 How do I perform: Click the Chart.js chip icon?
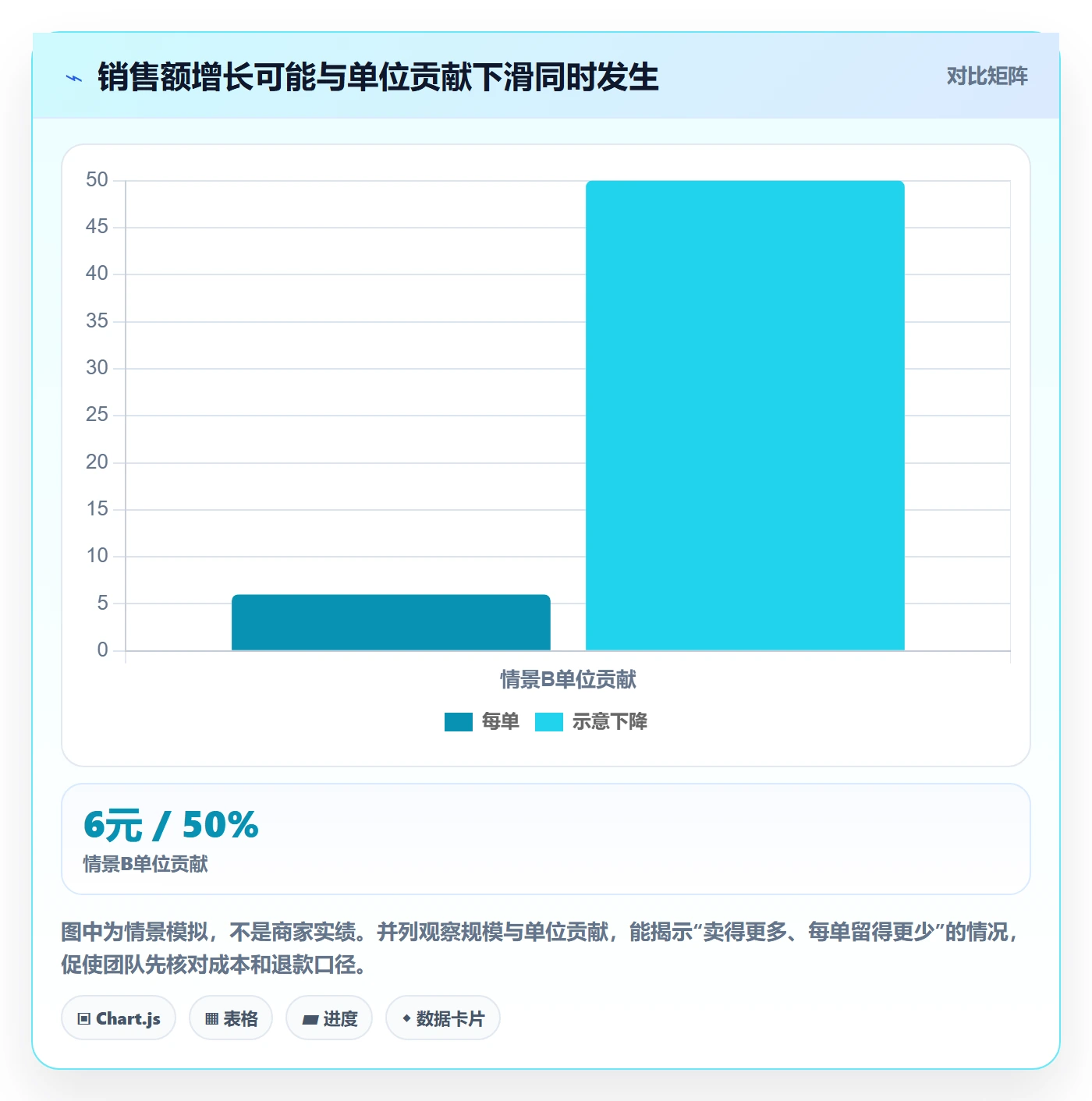click(x=84, y=1018)
